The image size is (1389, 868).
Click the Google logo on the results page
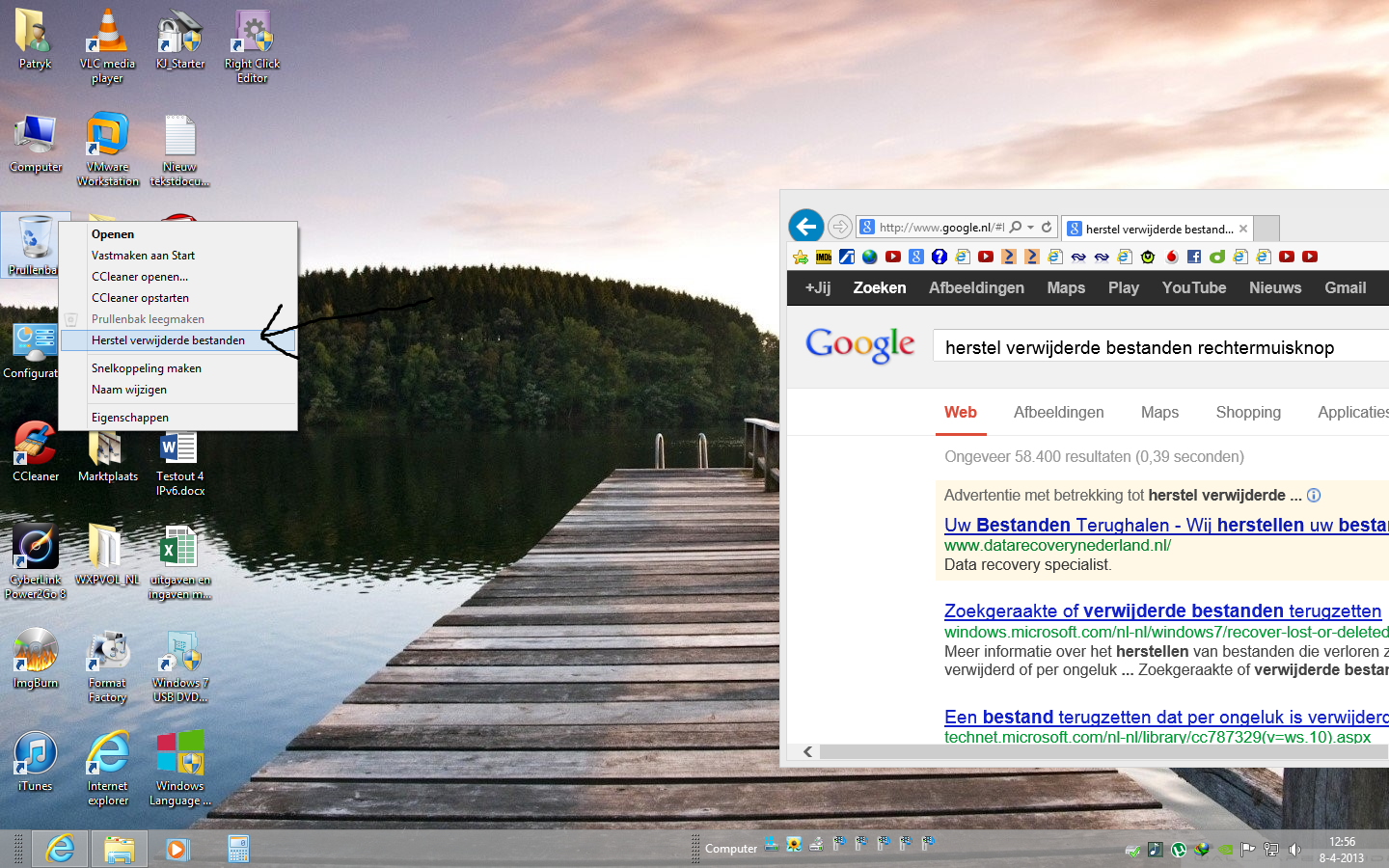click(x=860, y=344)
